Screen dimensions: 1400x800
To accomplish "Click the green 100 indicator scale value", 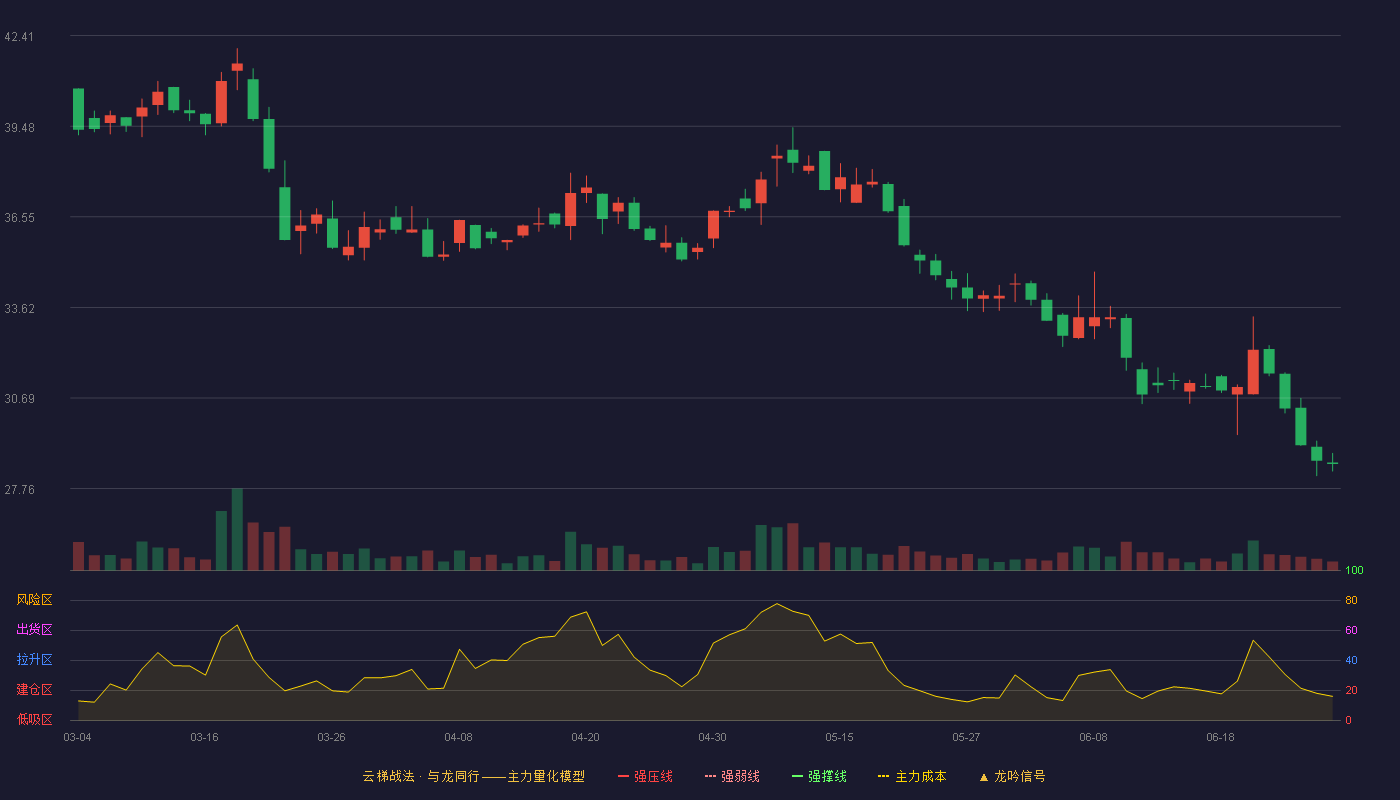I will 1354,571.
